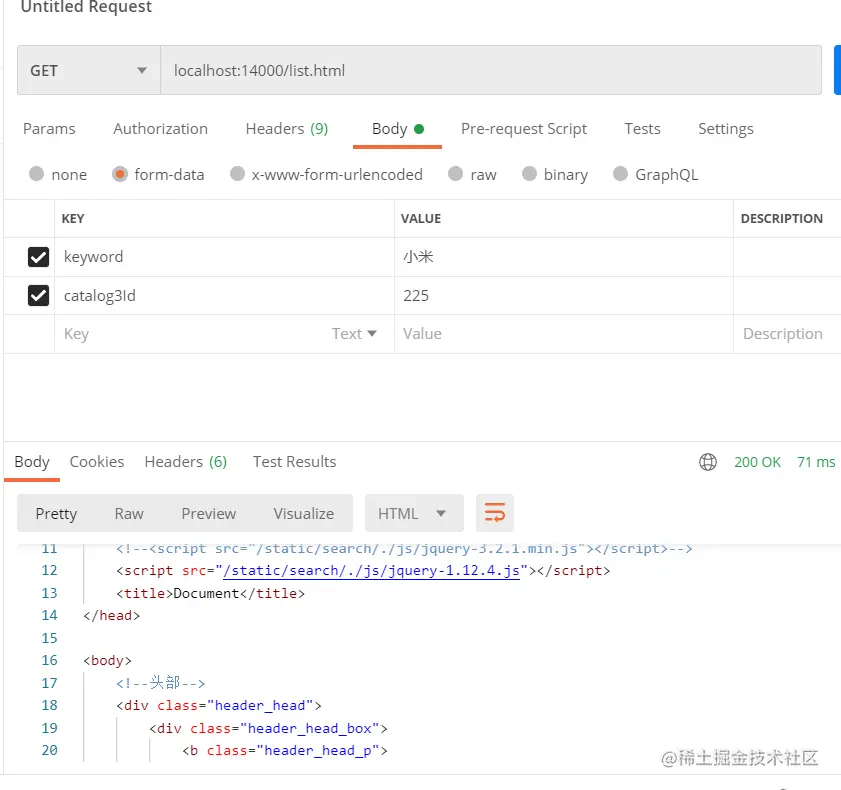Open the Pre-request Script tab

pyautogui.click(x=523, y=129)
